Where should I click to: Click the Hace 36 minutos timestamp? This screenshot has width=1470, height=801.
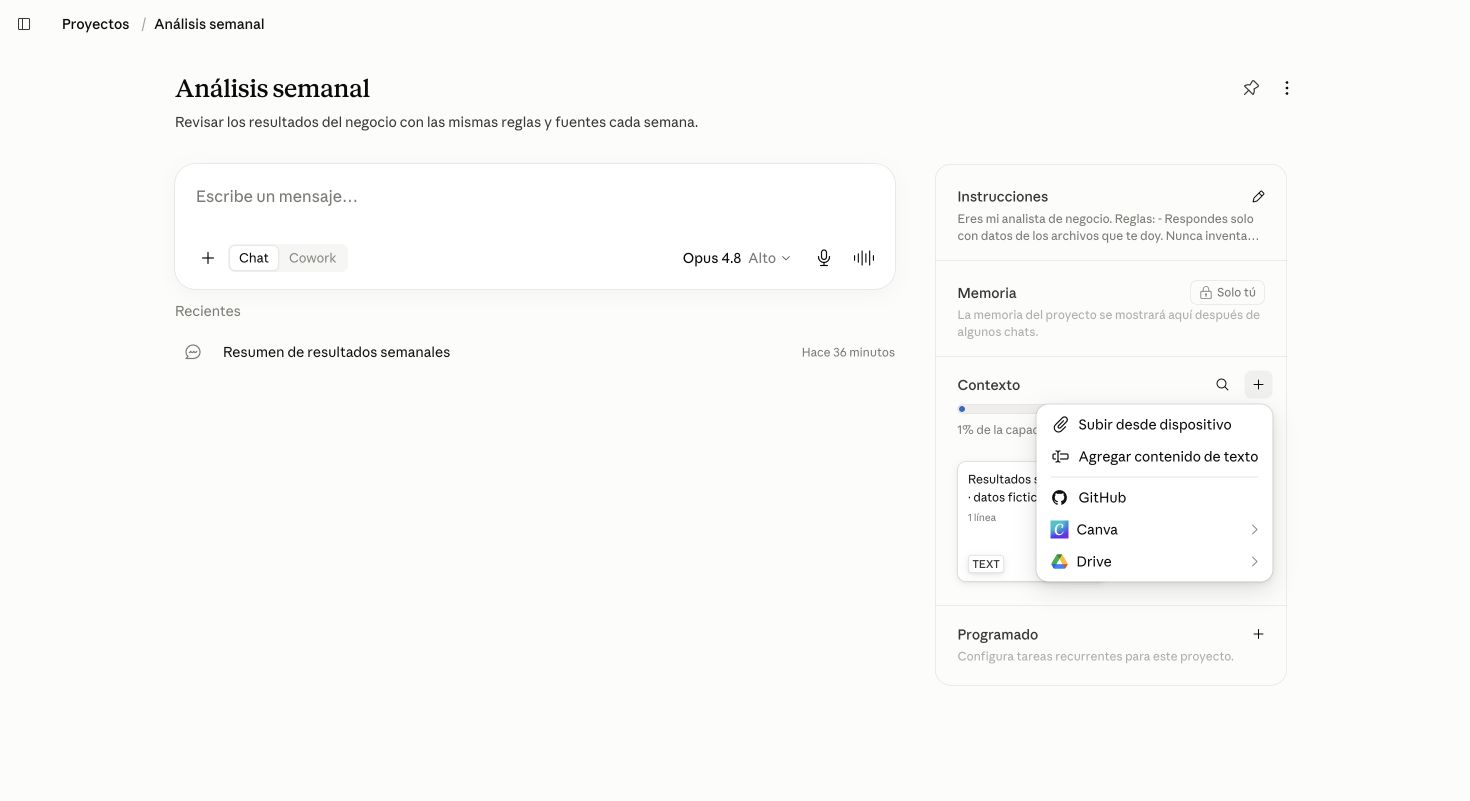pyautogui.click(x=848, y=353)
